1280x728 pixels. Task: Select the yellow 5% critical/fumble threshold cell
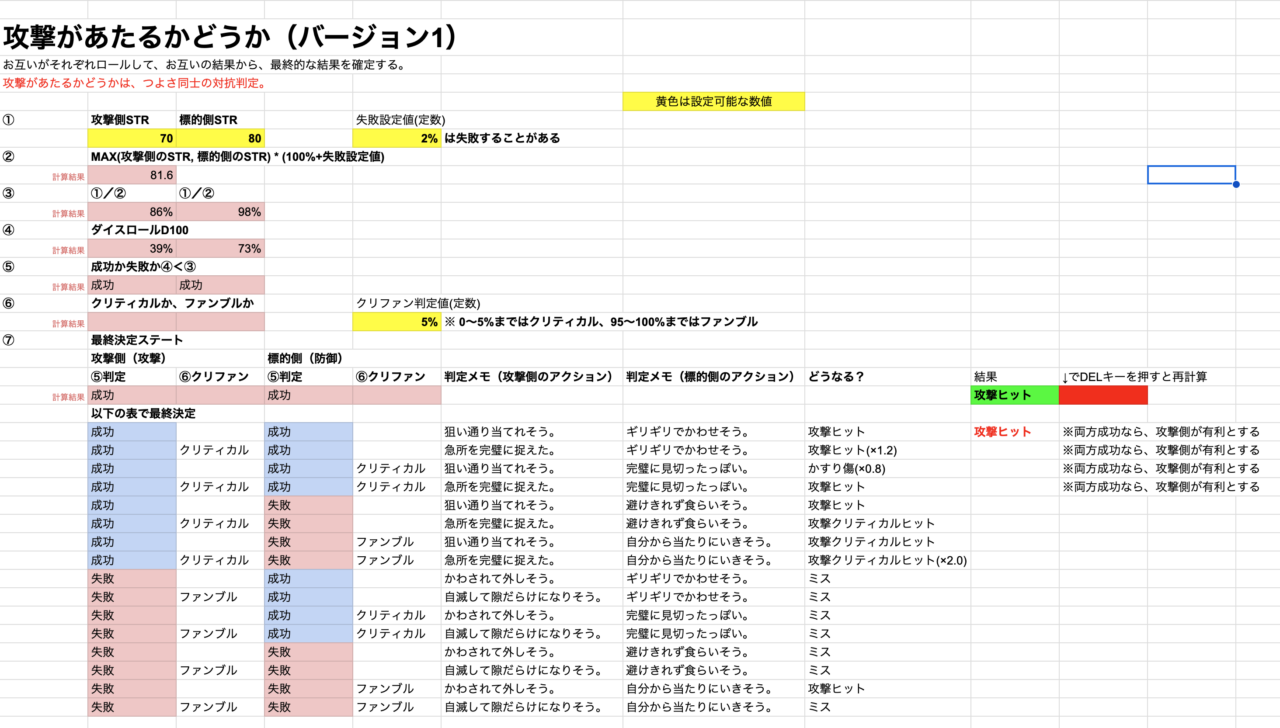(396, 322)
